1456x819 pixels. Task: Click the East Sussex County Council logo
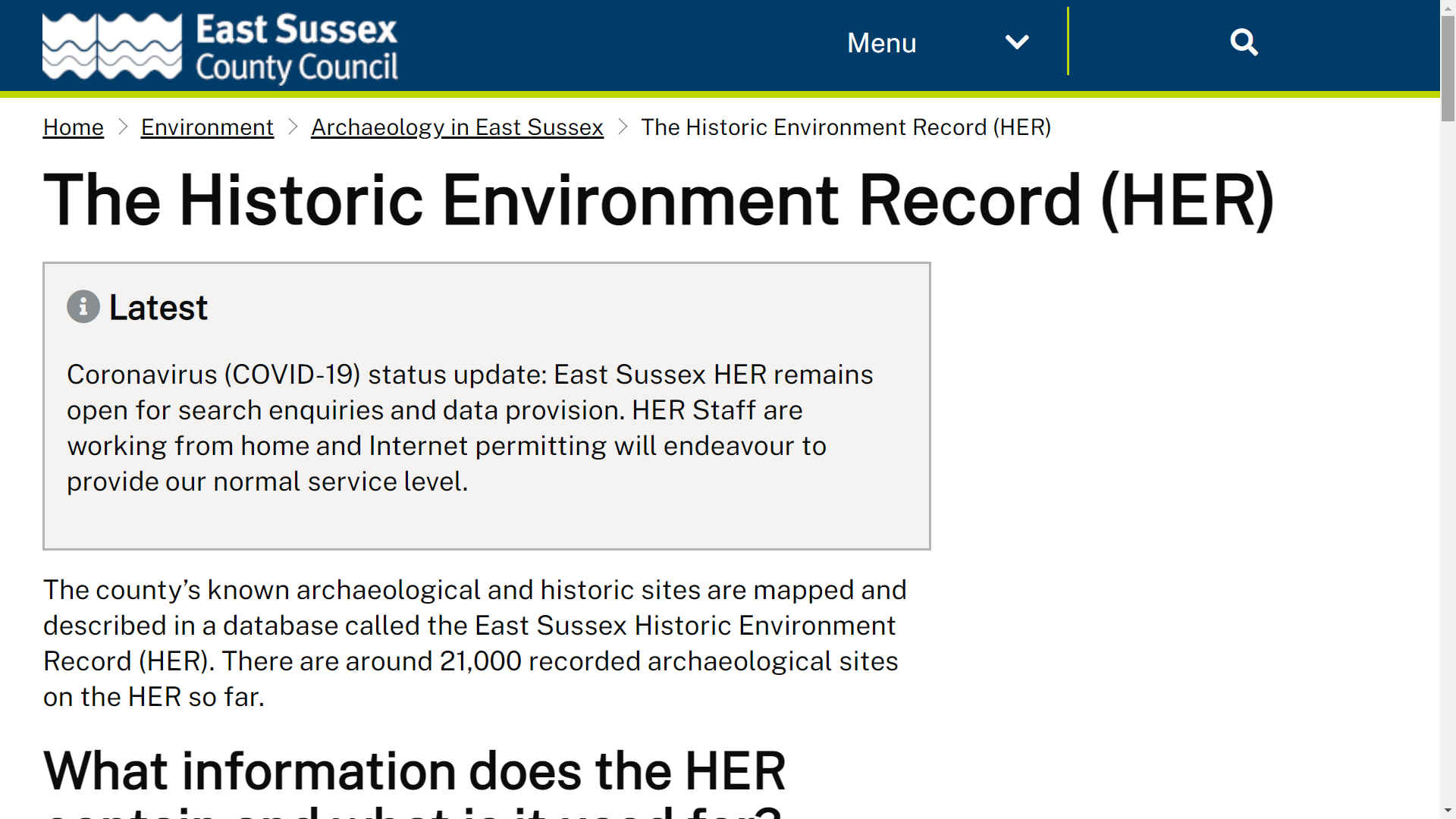pyautogui.click(x=220, y=47)
